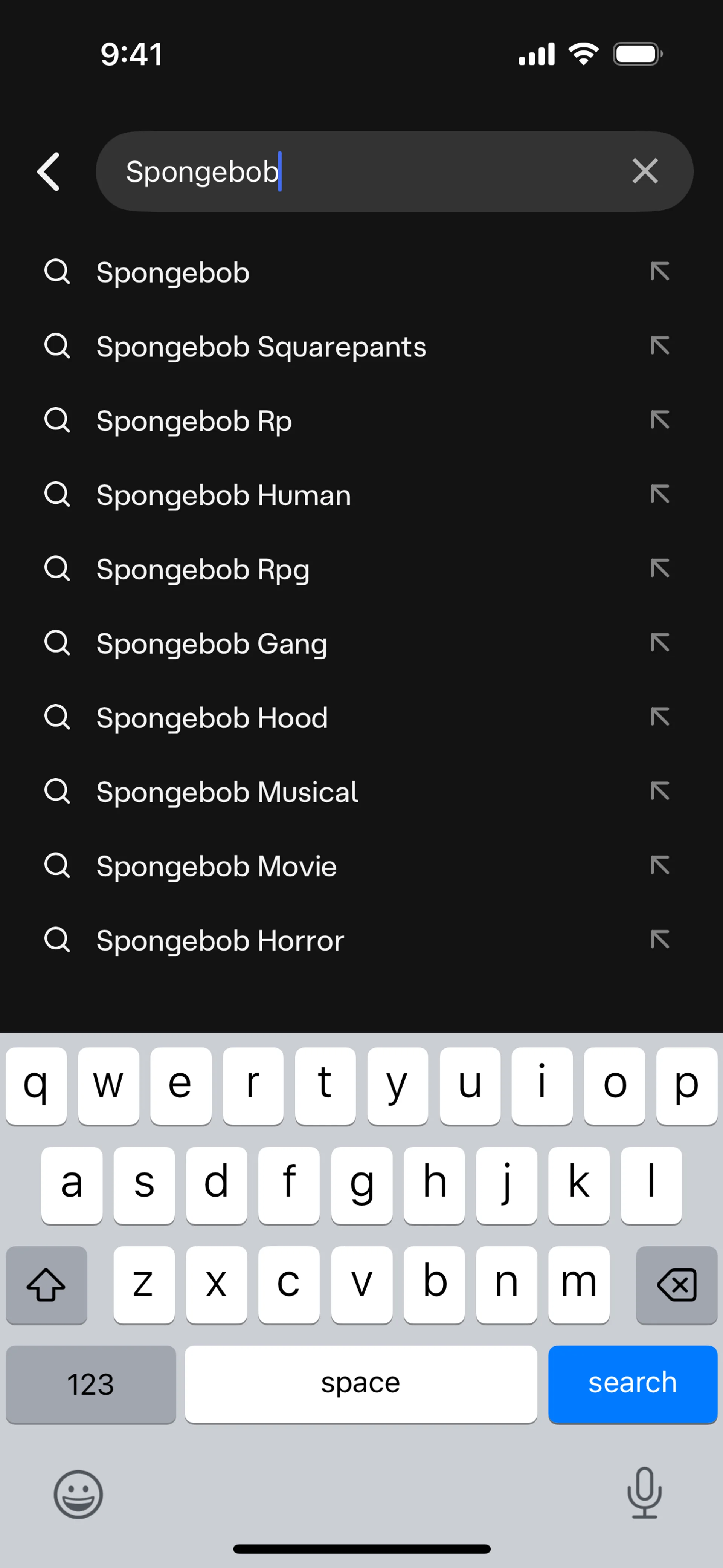Tap arrow icon next to Spongebob Rp
Image resolution: width=723 pixels, height=1568 pixels.
(659, 420)
